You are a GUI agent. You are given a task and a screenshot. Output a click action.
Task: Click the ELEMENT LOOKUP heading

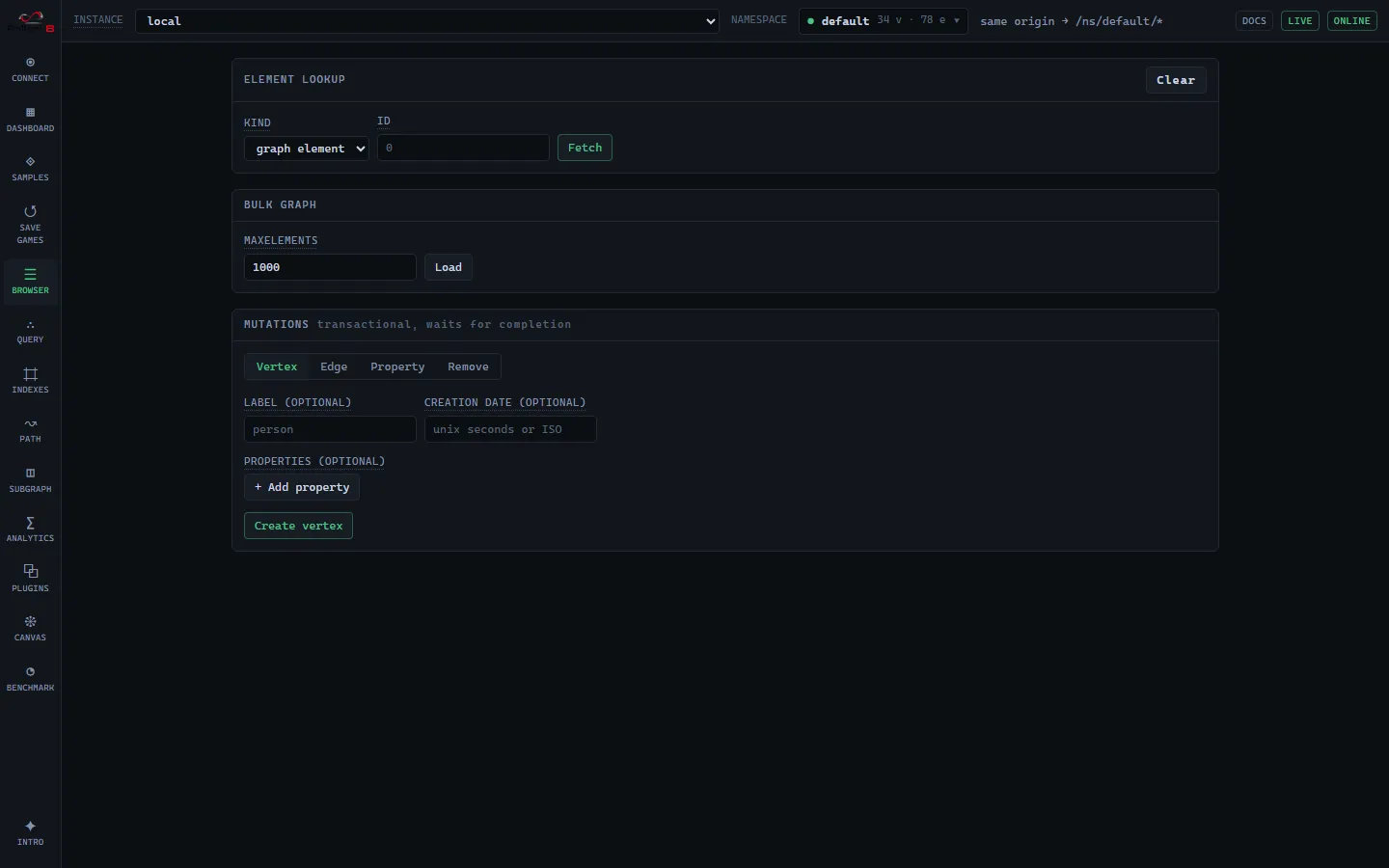294,79
